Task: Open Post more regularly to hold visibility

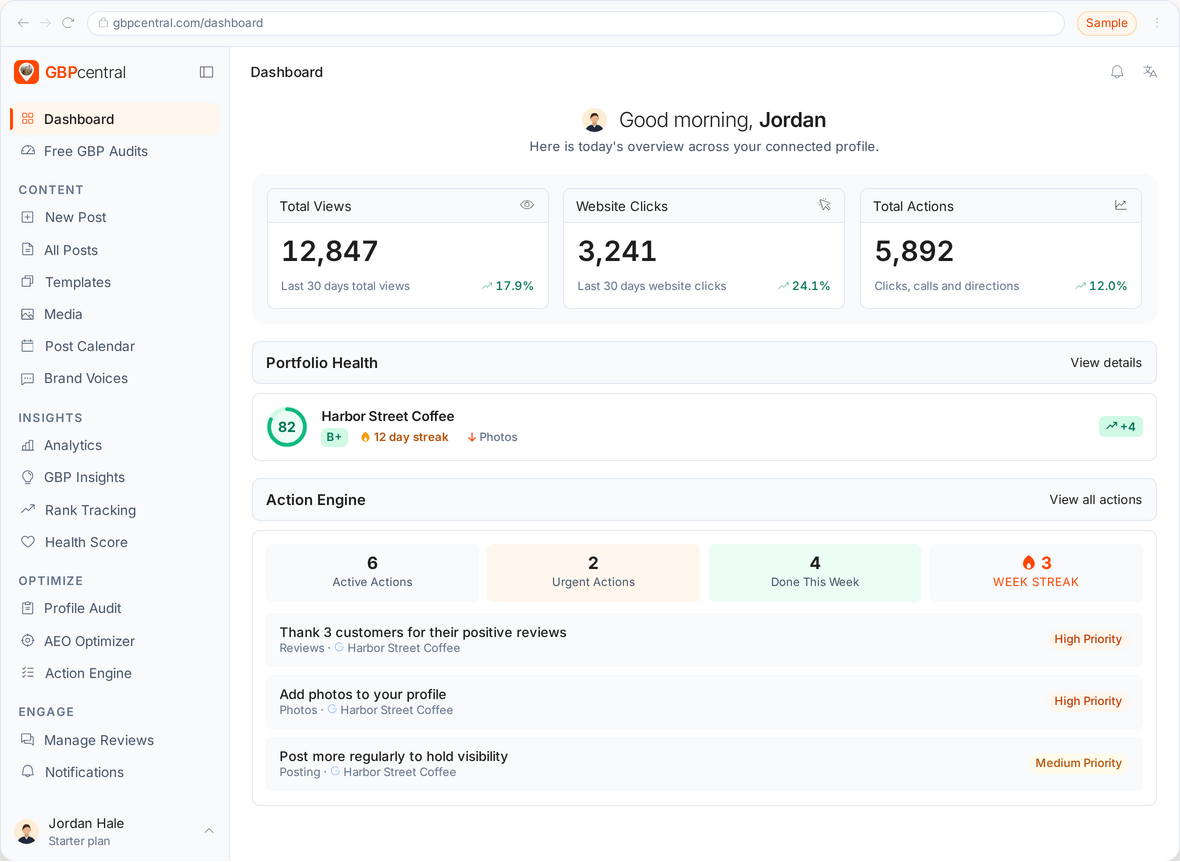Action: [x=704, y=763]
